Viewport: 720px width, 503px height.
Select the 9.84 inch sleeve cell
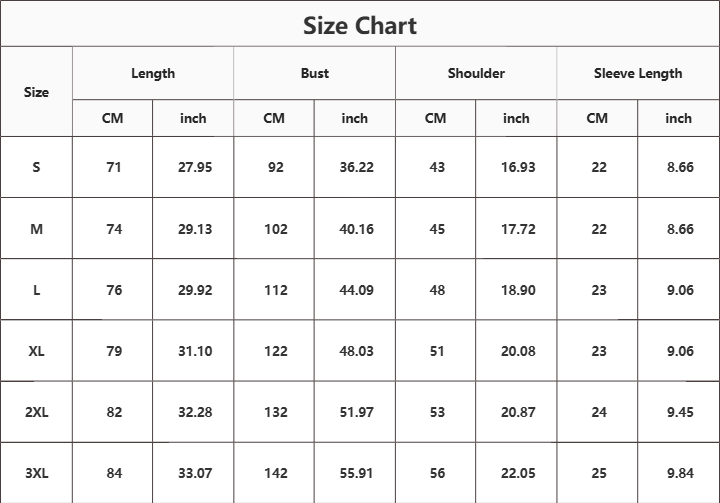[680, 473]
